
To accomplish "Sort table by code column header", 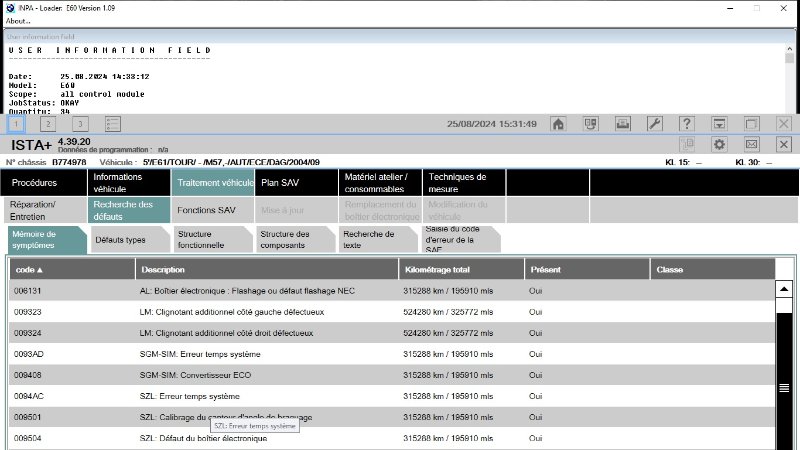I will (x=30, y=270).
